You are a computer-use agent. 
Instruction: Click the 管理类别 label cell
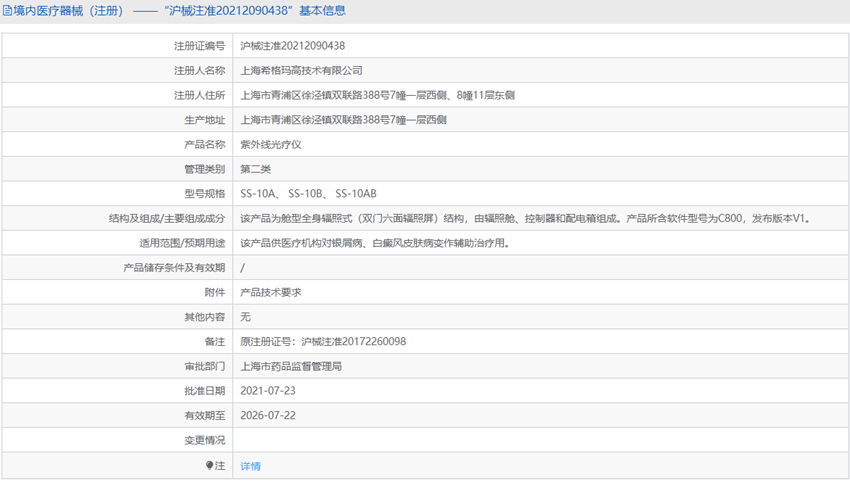coord(117,169)
